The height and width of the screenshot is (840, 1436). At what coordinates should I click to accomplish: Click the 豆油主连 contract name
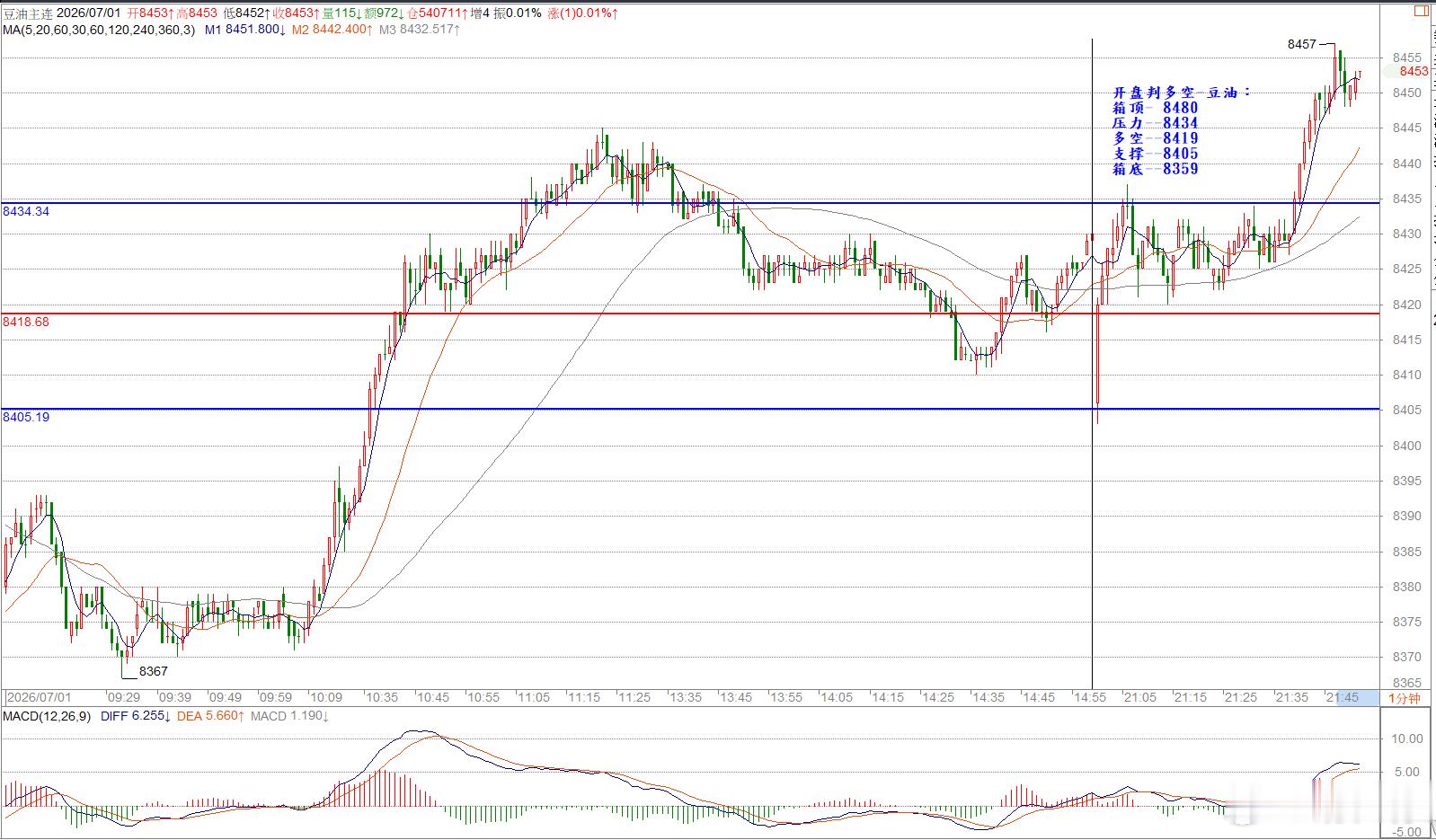pyautogui.click(x=27, y=13)
